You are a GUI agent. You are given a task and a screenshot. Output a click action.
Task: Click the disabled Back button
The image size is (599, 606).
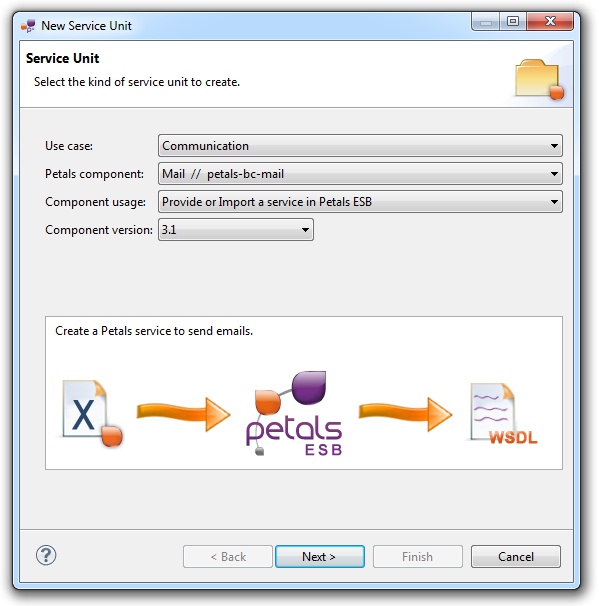(x=228, y=557)
